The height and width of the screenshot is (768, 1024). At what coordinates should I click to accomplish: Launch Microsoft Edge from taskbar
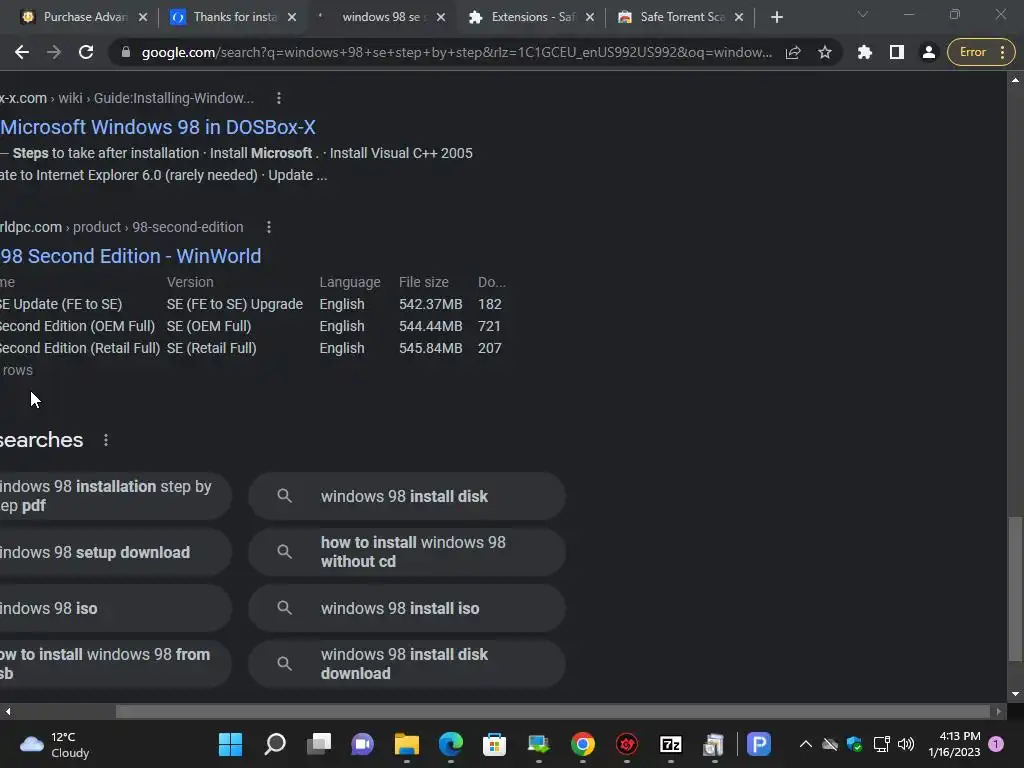click(451, 744)
